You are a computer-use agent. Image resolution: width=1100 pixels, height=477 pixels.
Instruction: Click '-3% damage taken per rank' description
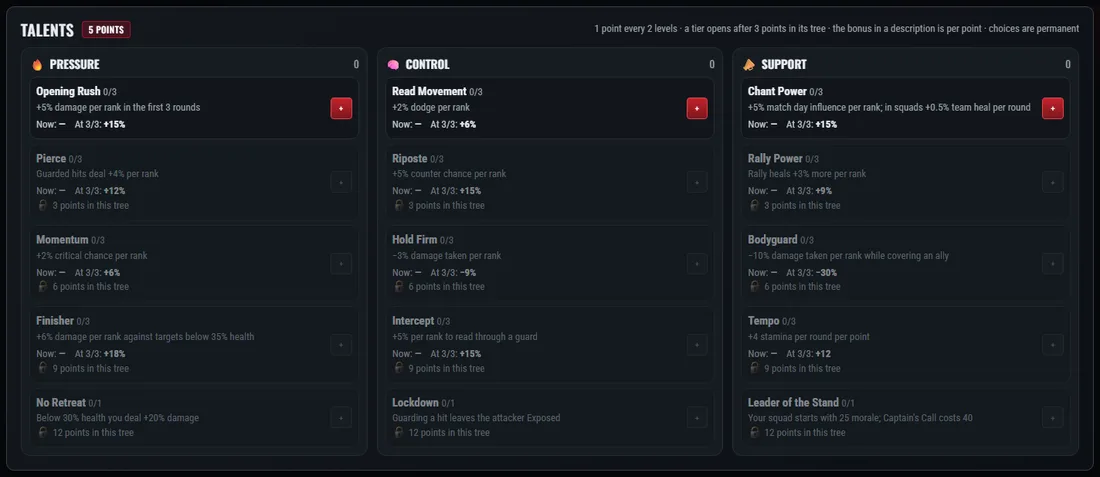pyautogui.click(x=447, y=255)
